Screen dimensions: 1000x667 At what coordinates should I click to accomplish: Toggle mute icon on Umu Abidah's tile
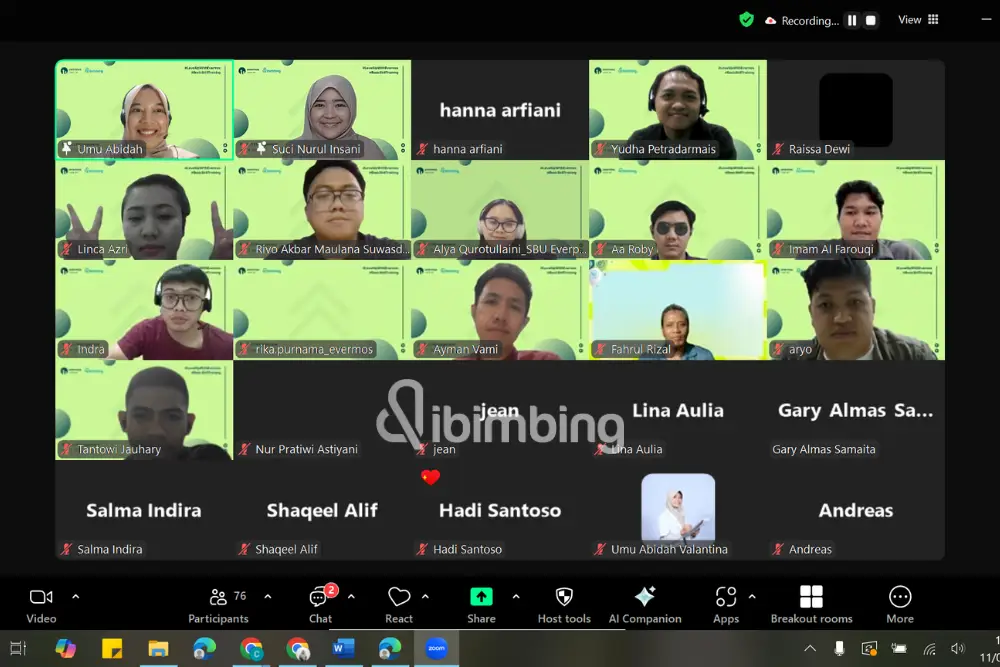[68, 149]
